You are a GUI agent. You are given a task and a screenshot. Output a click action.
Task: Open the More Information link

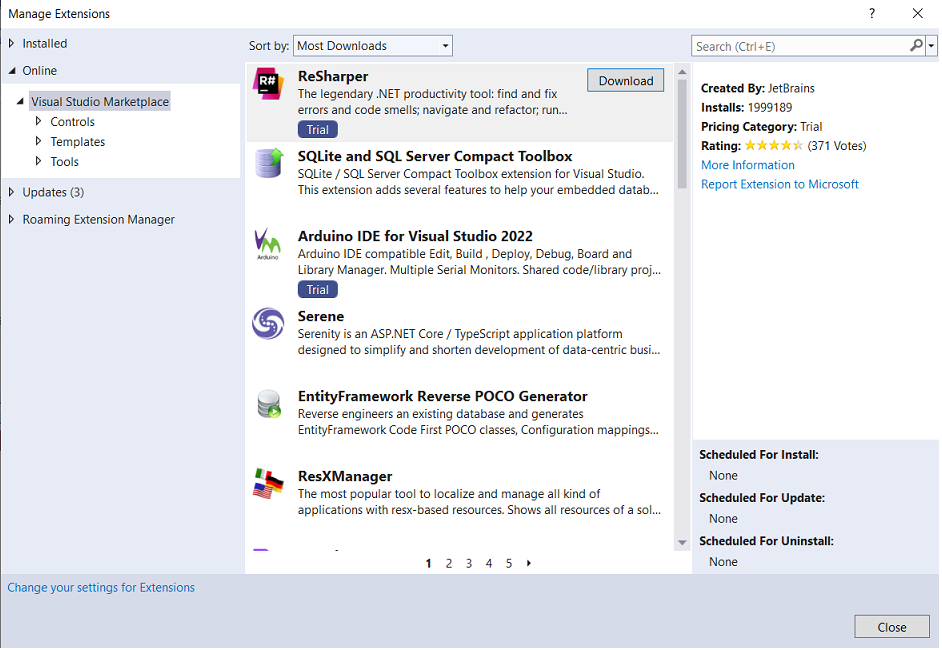click(x=747, y=165)
